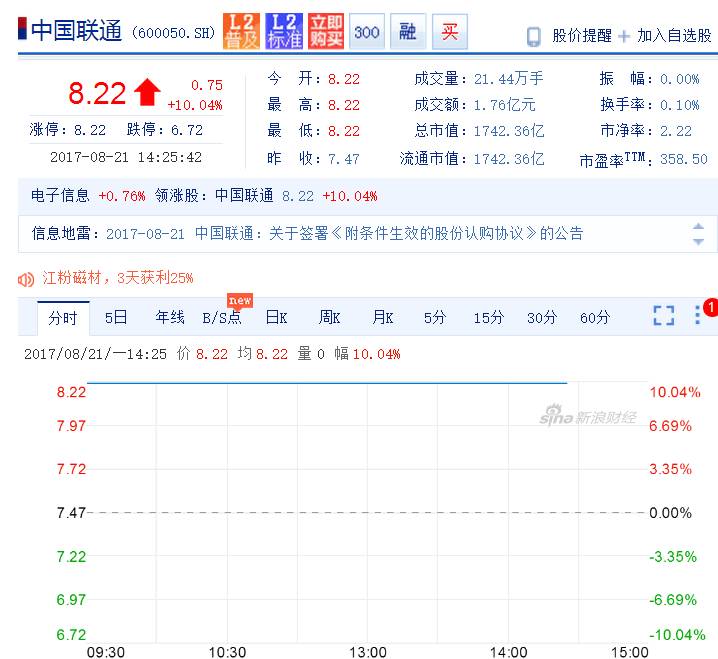Viewport: 718px width, 659px height.
Task: Open the 电子信息 sector link
Action: point(60,196)
